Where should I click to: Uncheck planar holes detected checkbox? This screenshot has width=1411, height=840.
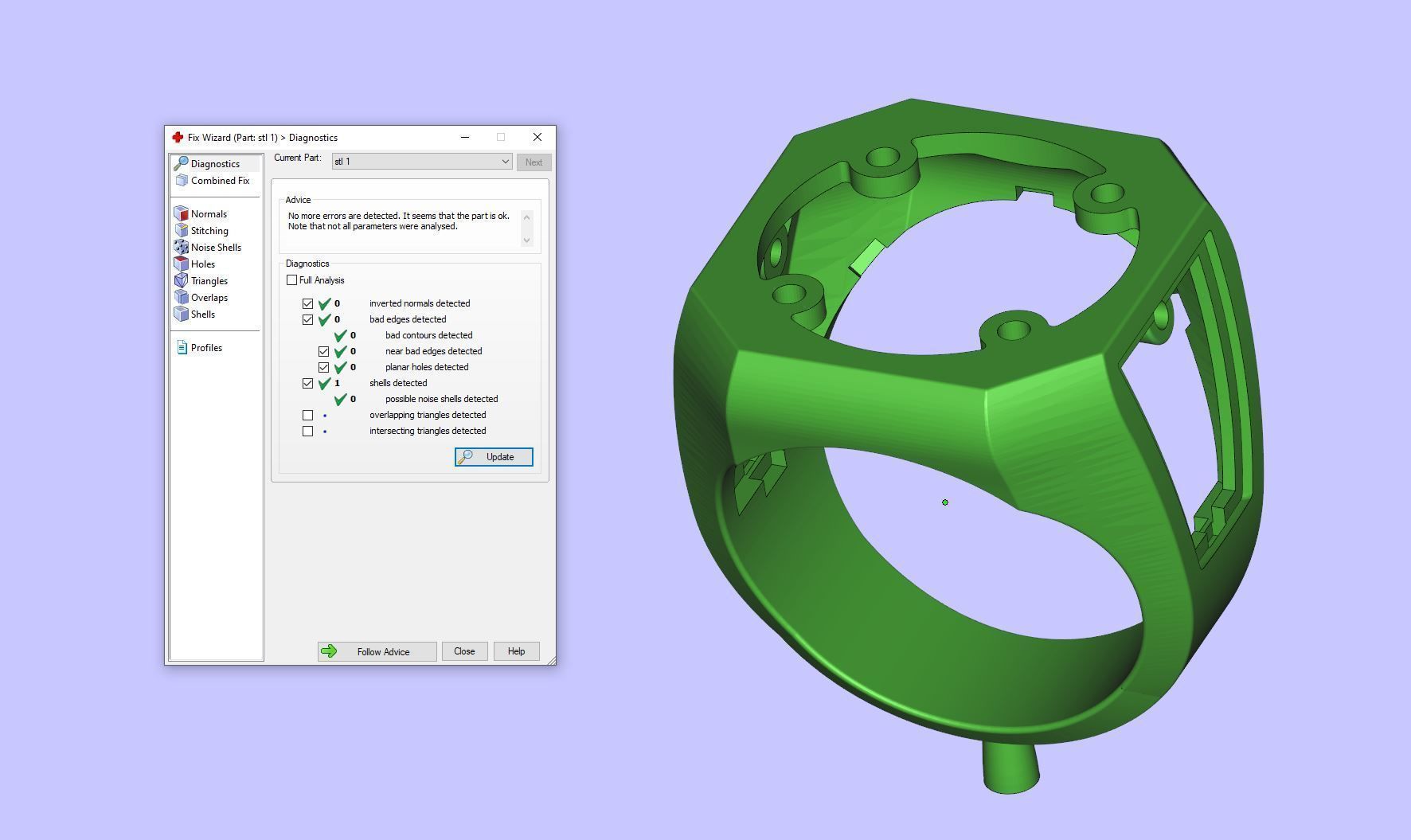324,367
